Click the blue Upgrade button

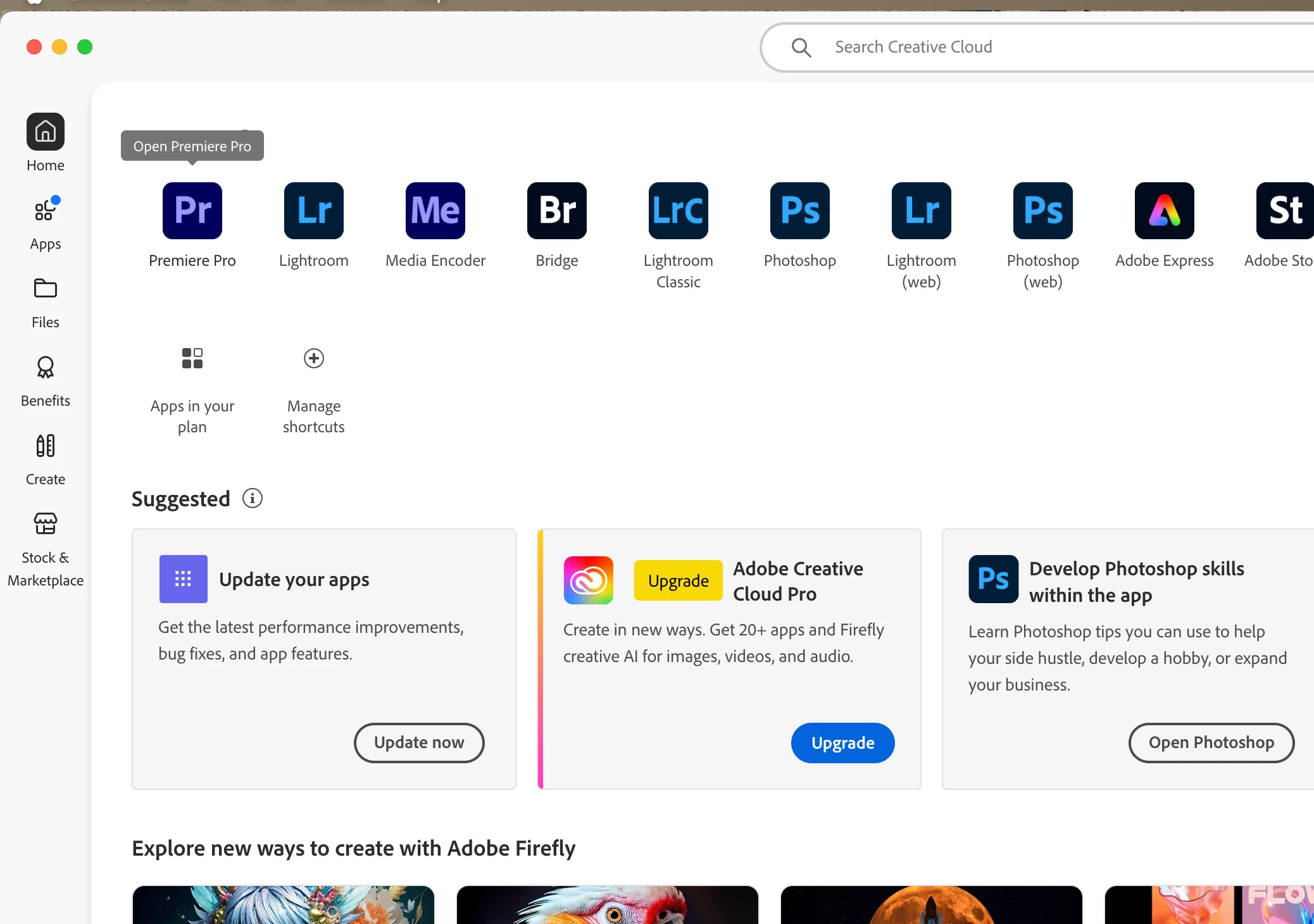[842, 742]
